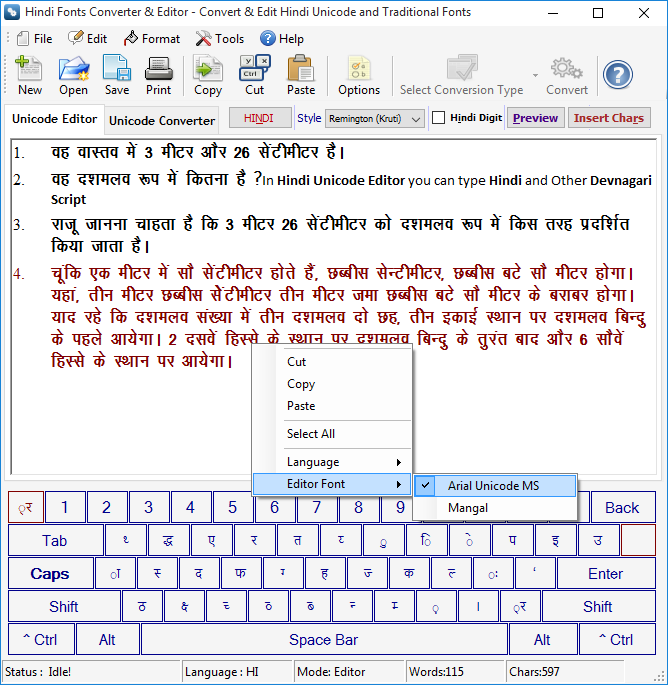Open the Style Remington (Kruti) dropdown
Image resolution: width=668 pixels, height=685 pixels.
[x=374, y=118]
